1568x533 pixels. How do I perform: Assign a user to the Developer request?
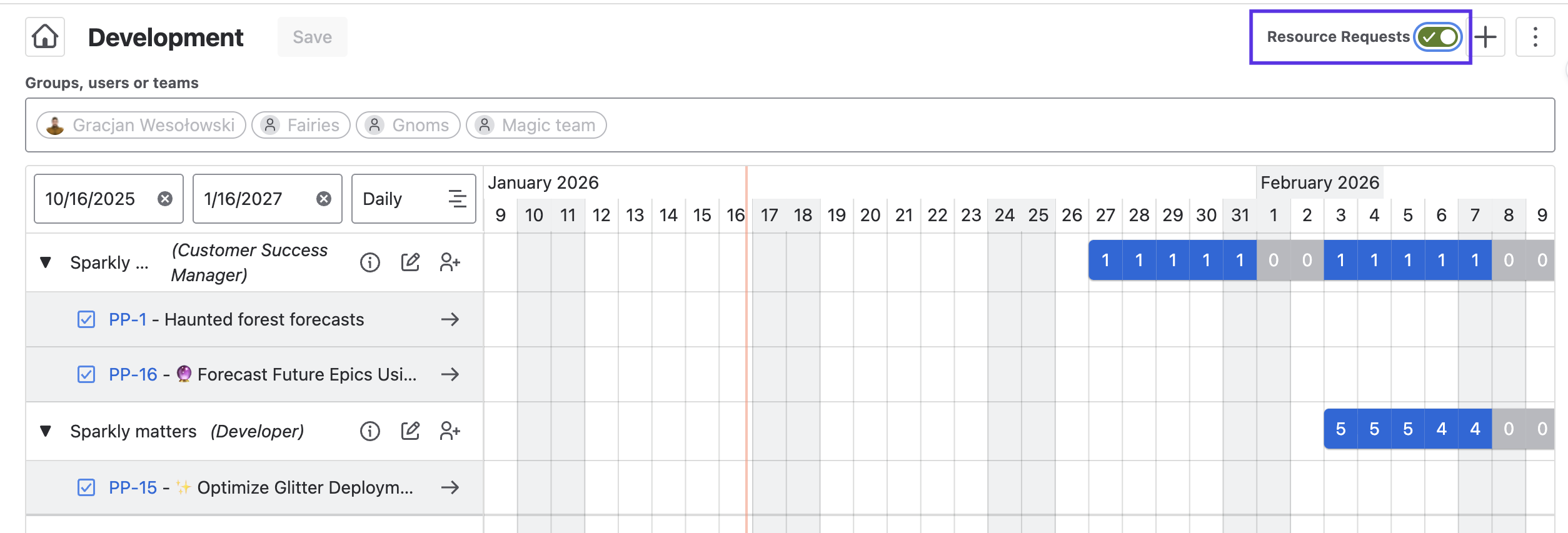pyautogui.click(x=450, y=431)
